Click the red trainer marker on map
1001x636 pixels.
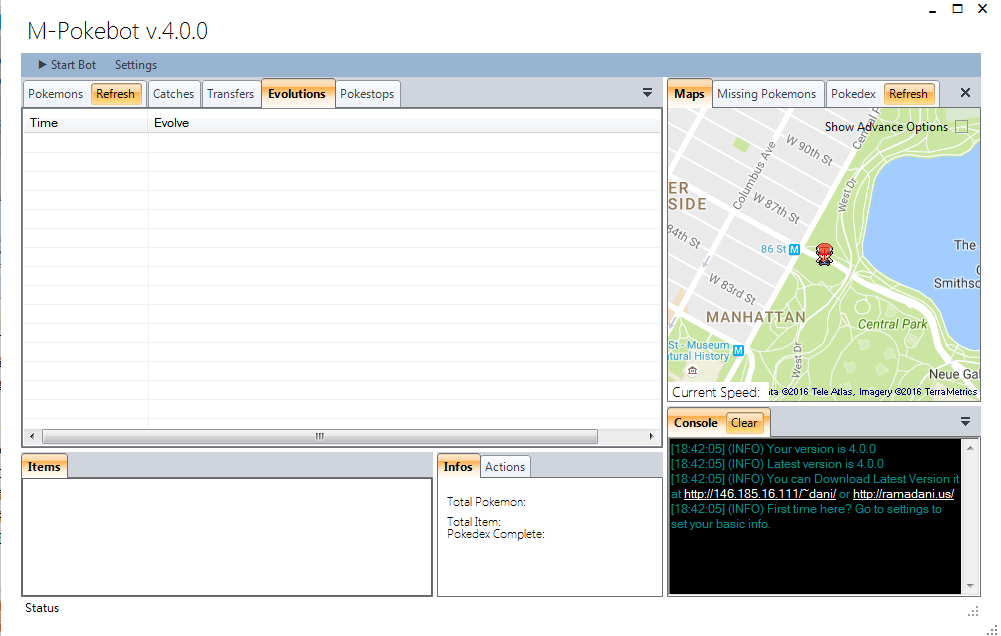824,254
